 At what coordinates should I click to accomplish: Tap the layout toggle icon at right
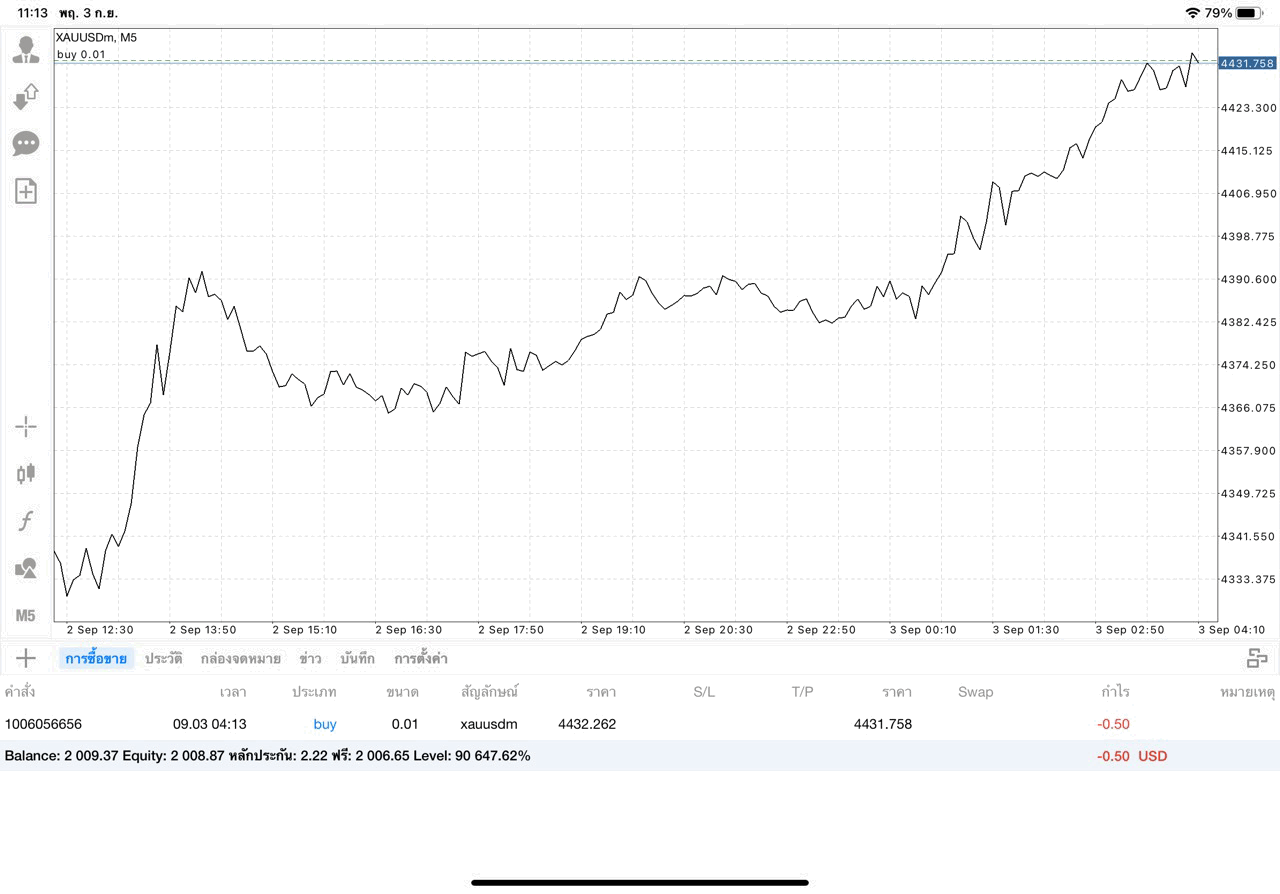(1257, 658)
